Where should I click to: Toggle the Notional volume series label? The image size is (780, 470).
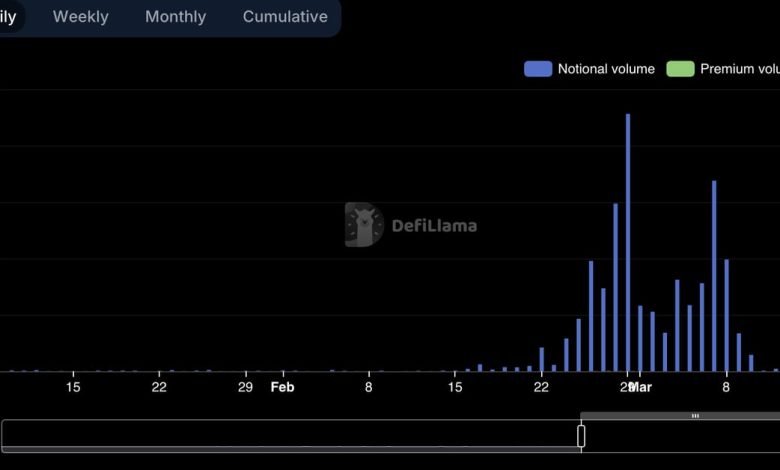tap(606, 69)
